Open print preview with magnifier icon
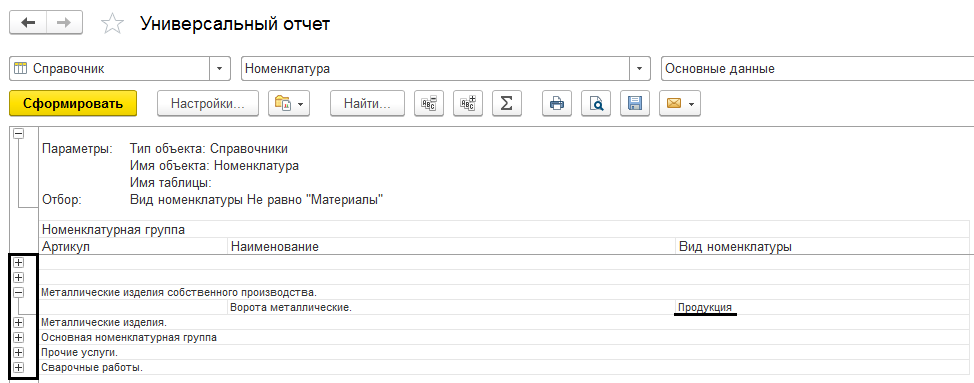This screenshot has width=974, height=383. [596, 104]
